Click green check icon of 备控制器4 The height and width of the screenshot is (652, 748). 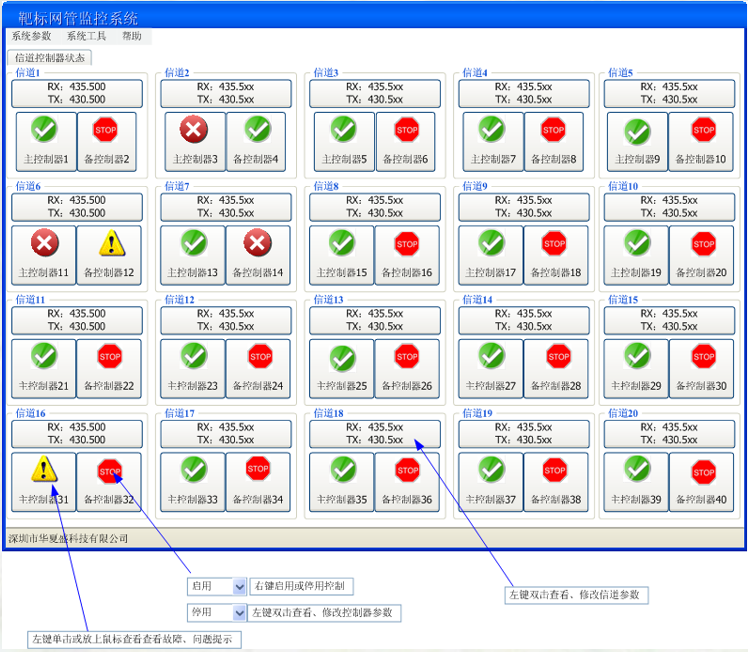tap(258, 129)
